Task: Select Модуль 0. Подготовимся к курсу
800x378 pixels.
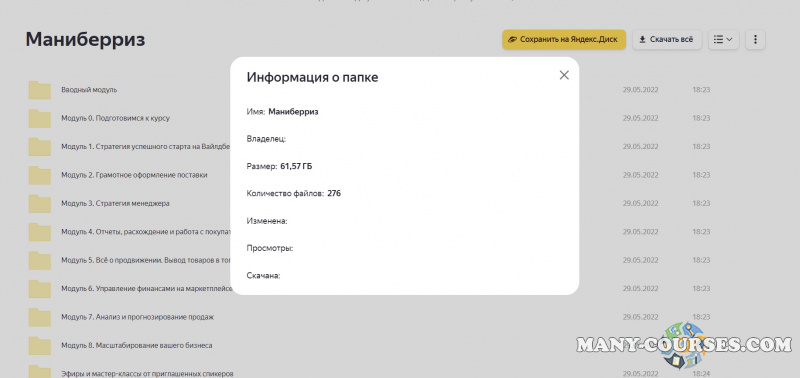Action: tap(115, 118)
